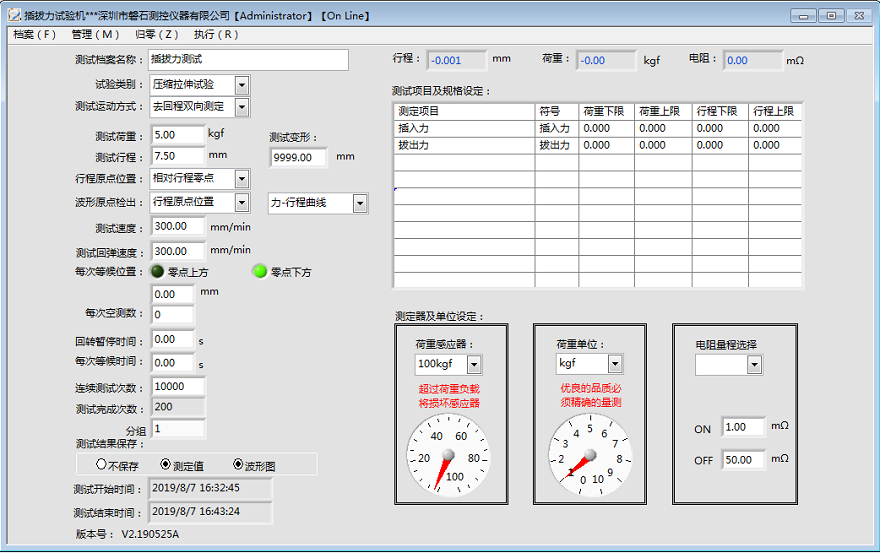Viewport: 880px width, 553px height.
Task: Click the 测试档案名称 text field
Action: click(x=248, y=60)
